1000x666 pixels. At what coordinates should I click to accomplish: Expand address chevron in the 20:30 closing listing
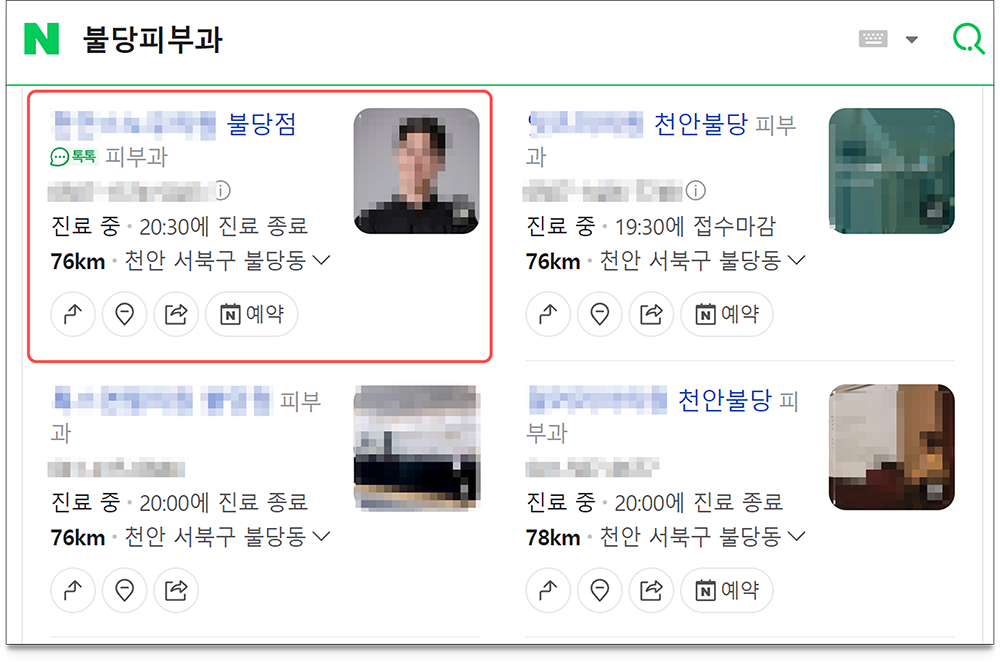tap(321, 260)
